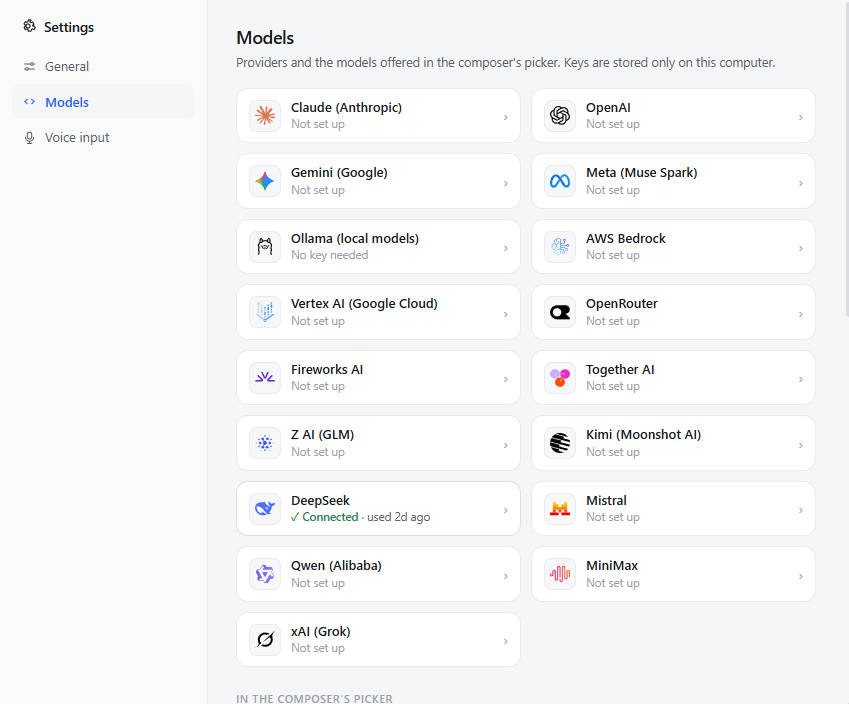Click the MiniMax waveform logo

coord(560,574)
